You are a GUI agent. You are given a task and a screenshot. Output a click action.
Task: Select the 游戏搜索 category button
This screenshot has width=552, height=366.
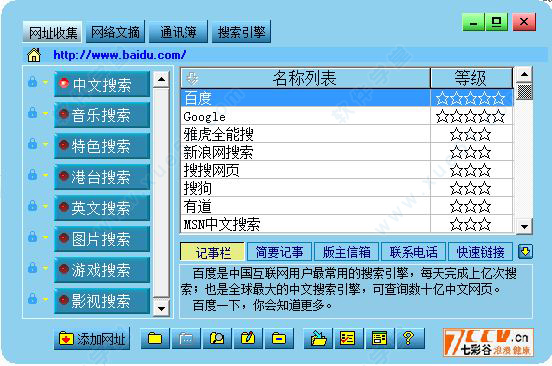click(102, 270)
